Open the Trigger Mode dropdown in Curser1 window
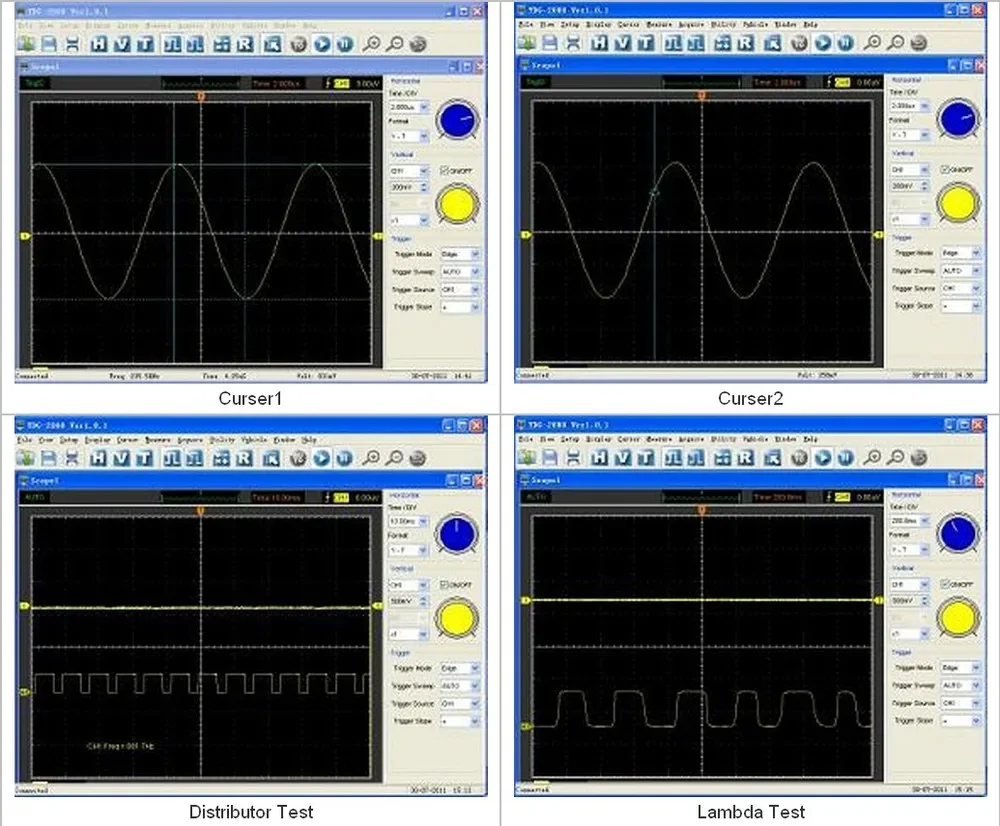The height and width of the screenshot is (826, 1000). 460,254
